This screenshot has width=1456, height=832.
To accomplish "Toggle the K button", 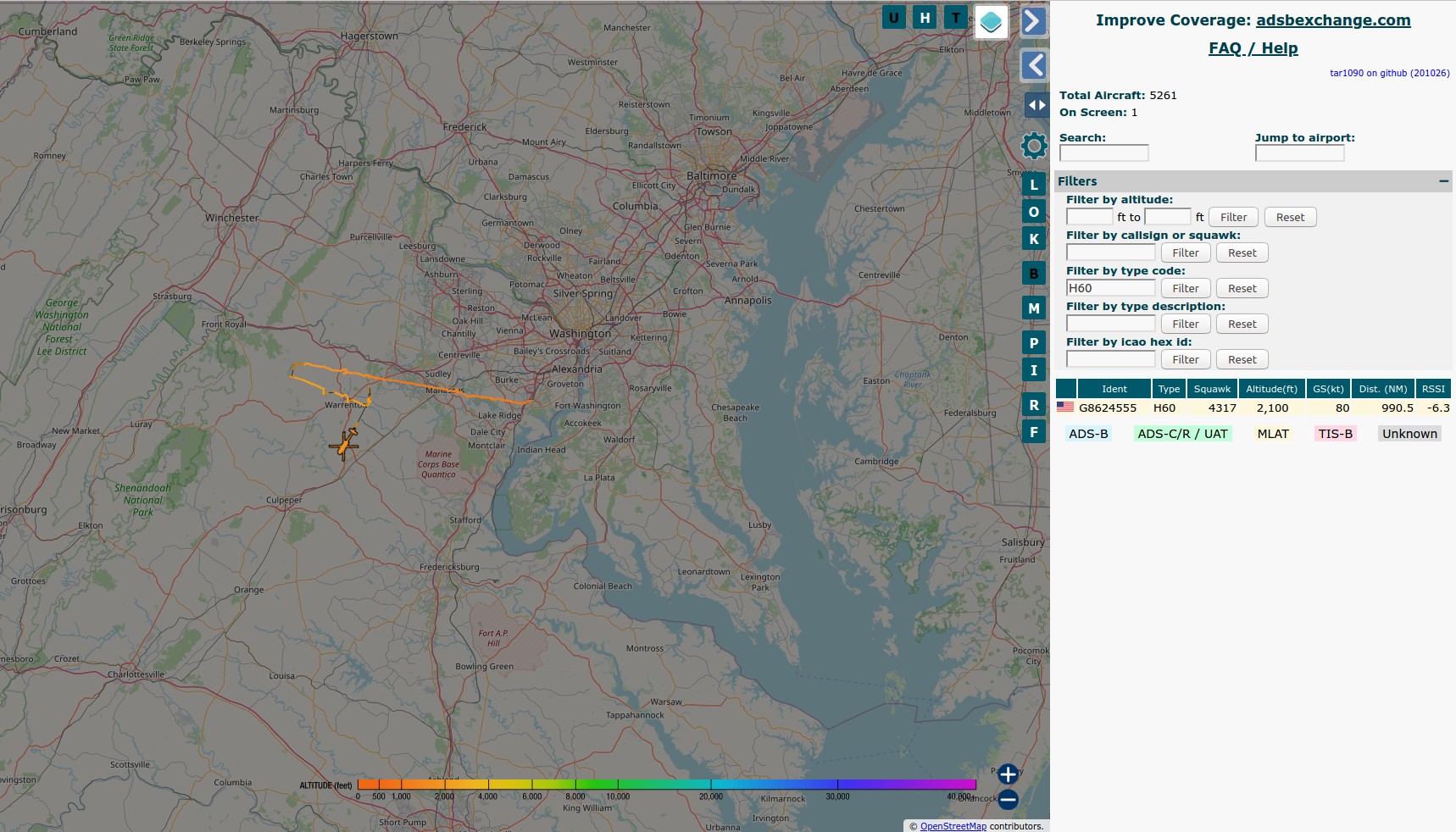I will tap(1033, 239).
